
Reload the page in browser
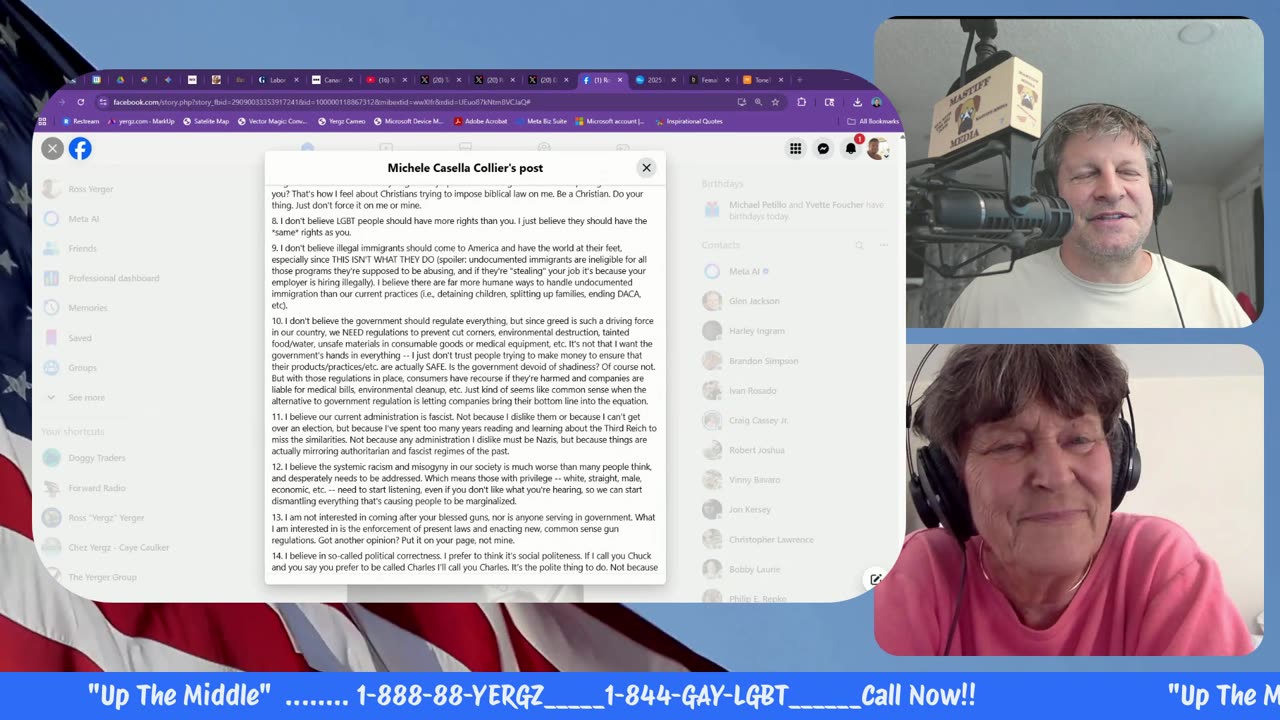(81, 102)
